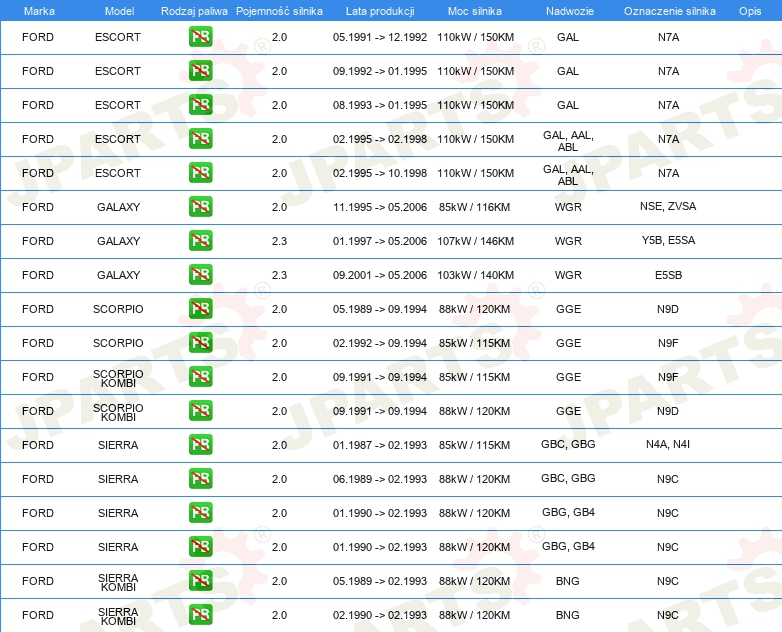Click fuel icon in Escort 05.1991 -> 12.1992 row
This screenshot has height=632, width=782.
[200, 37]
